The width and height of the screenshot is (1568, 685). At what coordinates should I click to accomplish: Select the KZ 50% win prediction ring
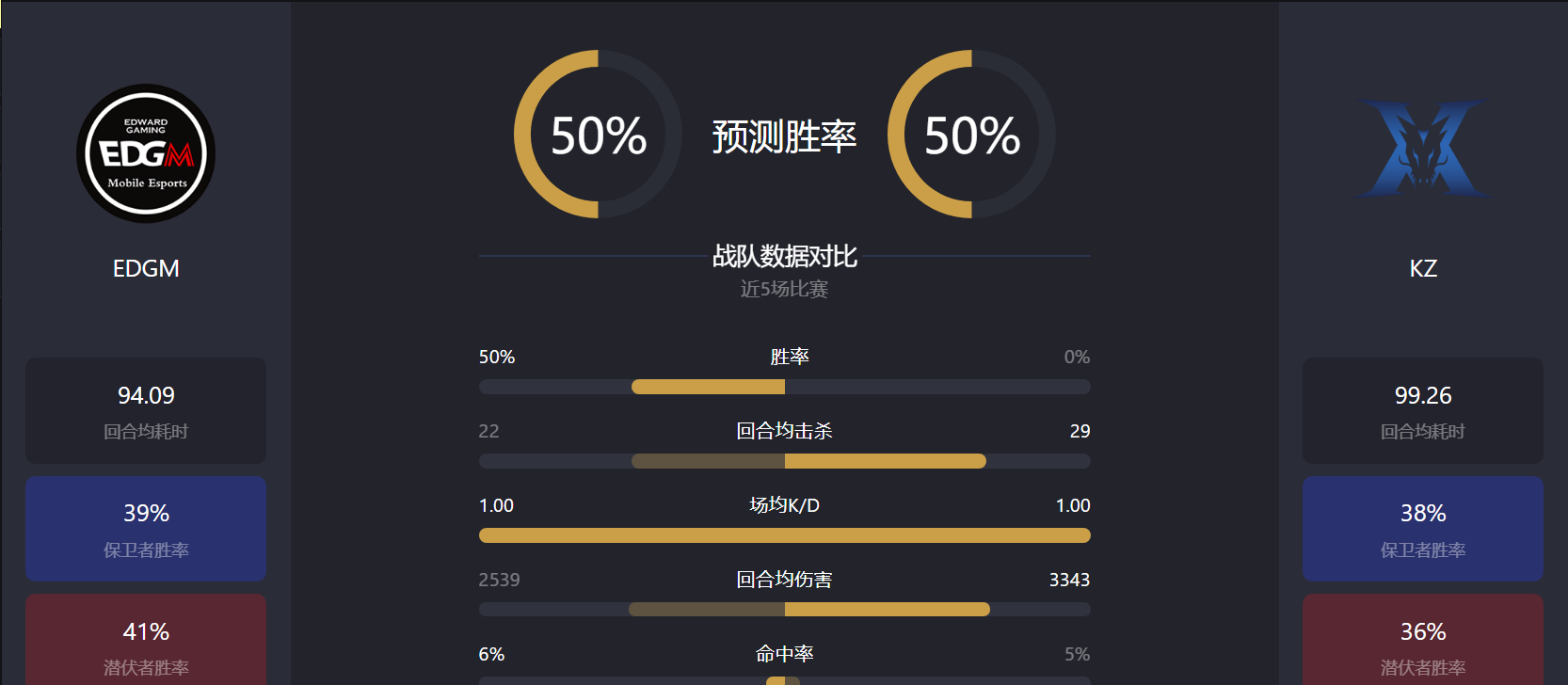(x=971, y=135)
